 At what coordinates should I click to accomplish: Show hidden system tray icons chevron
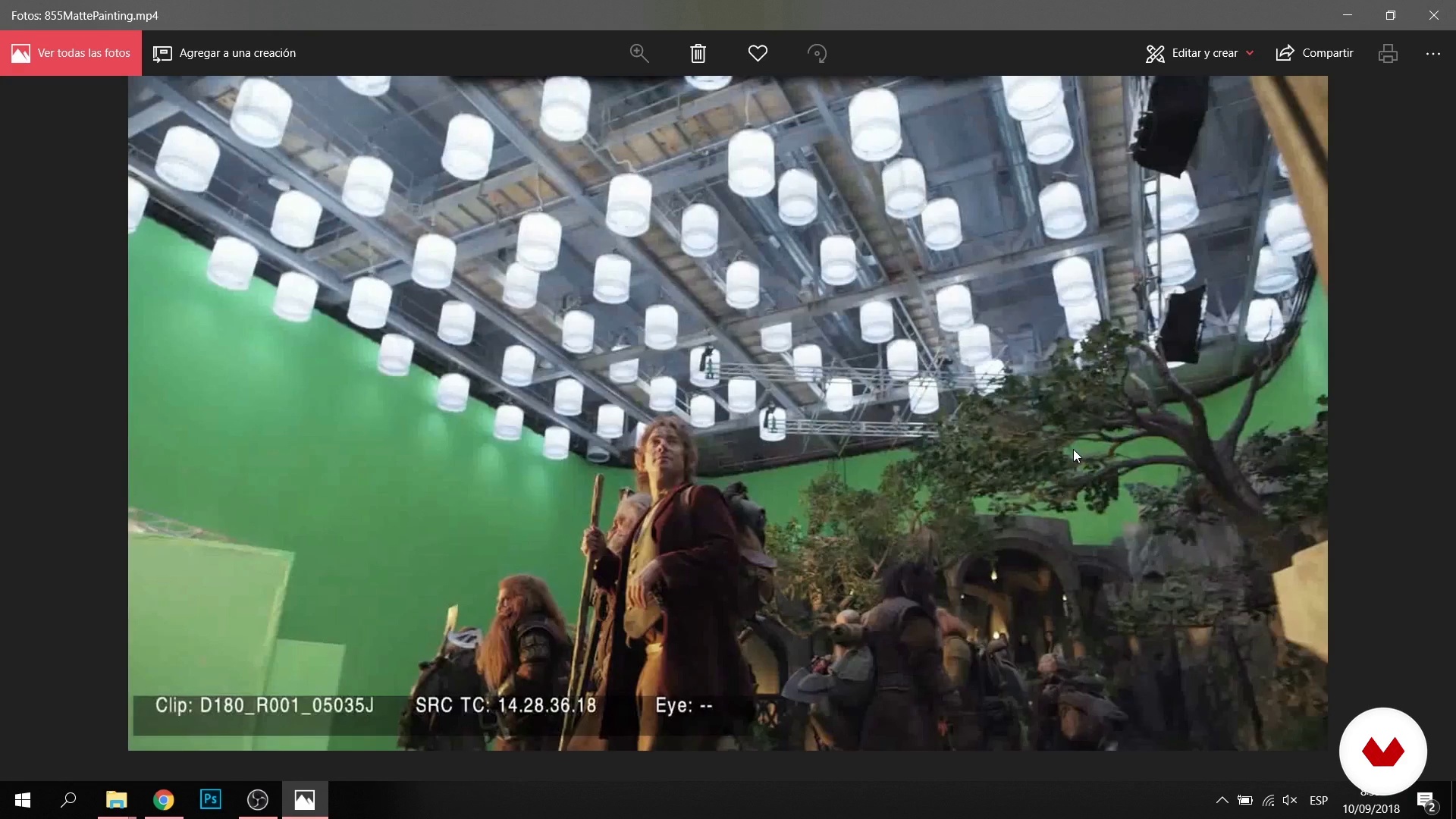click(x=1222, y=800)
